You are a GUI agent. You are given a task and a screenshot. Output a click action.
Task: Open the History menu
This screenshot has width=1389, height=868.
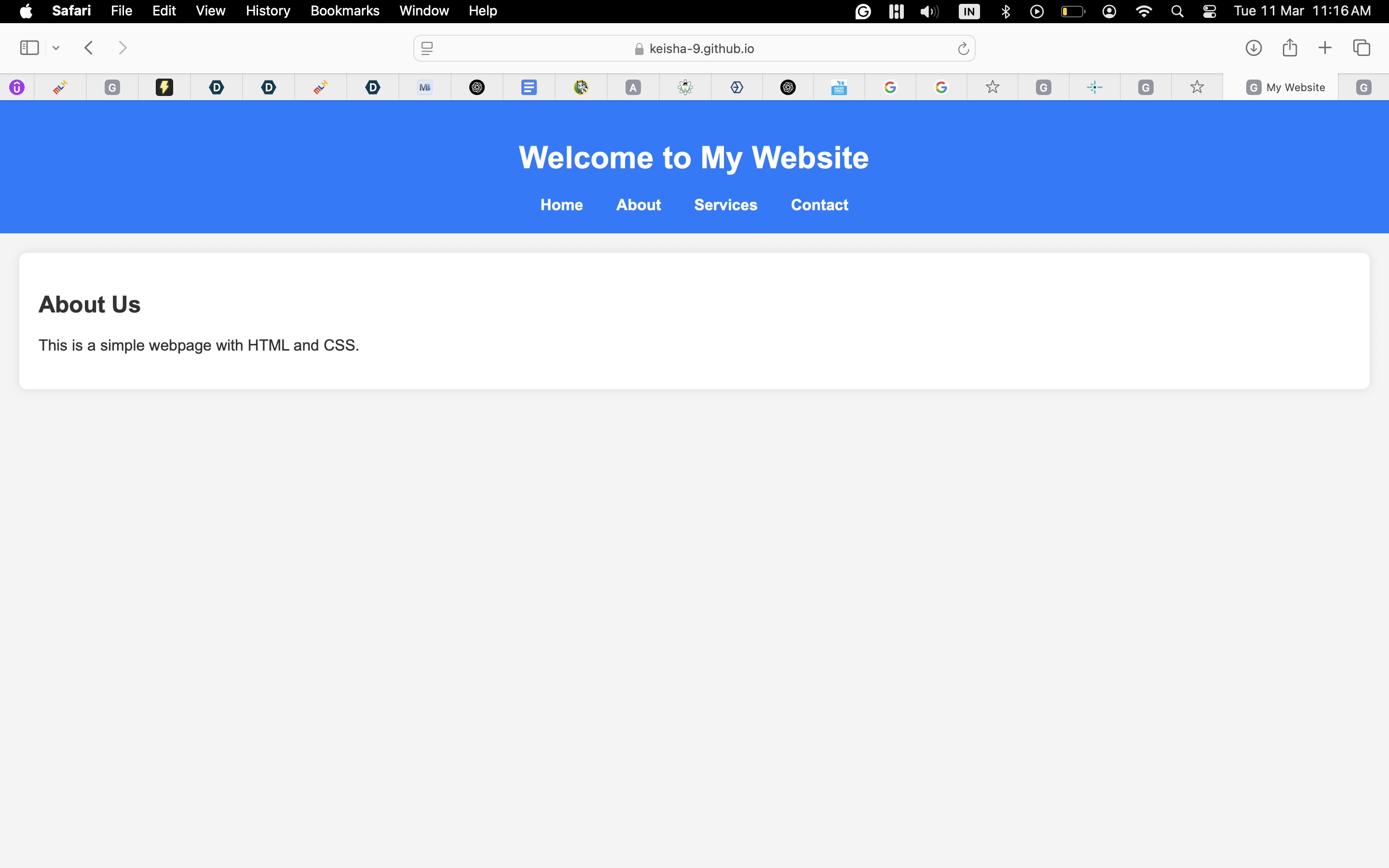click(268, 11)
